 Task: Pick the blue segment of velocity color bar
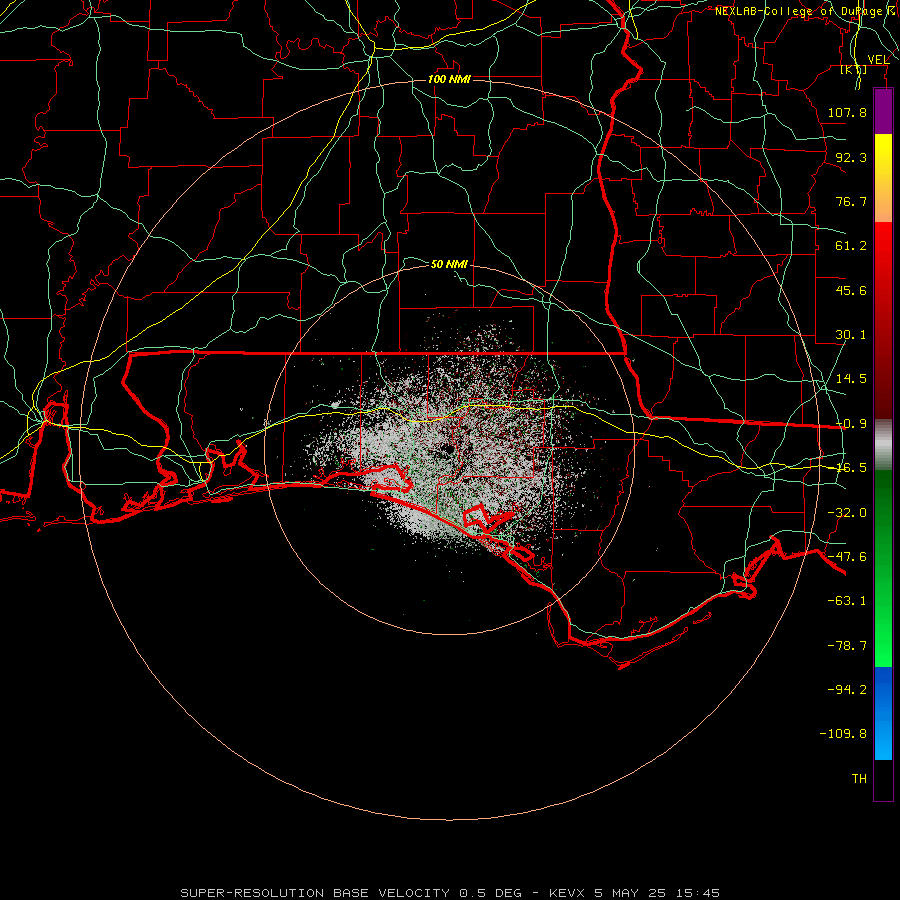[x=883, y=713]
